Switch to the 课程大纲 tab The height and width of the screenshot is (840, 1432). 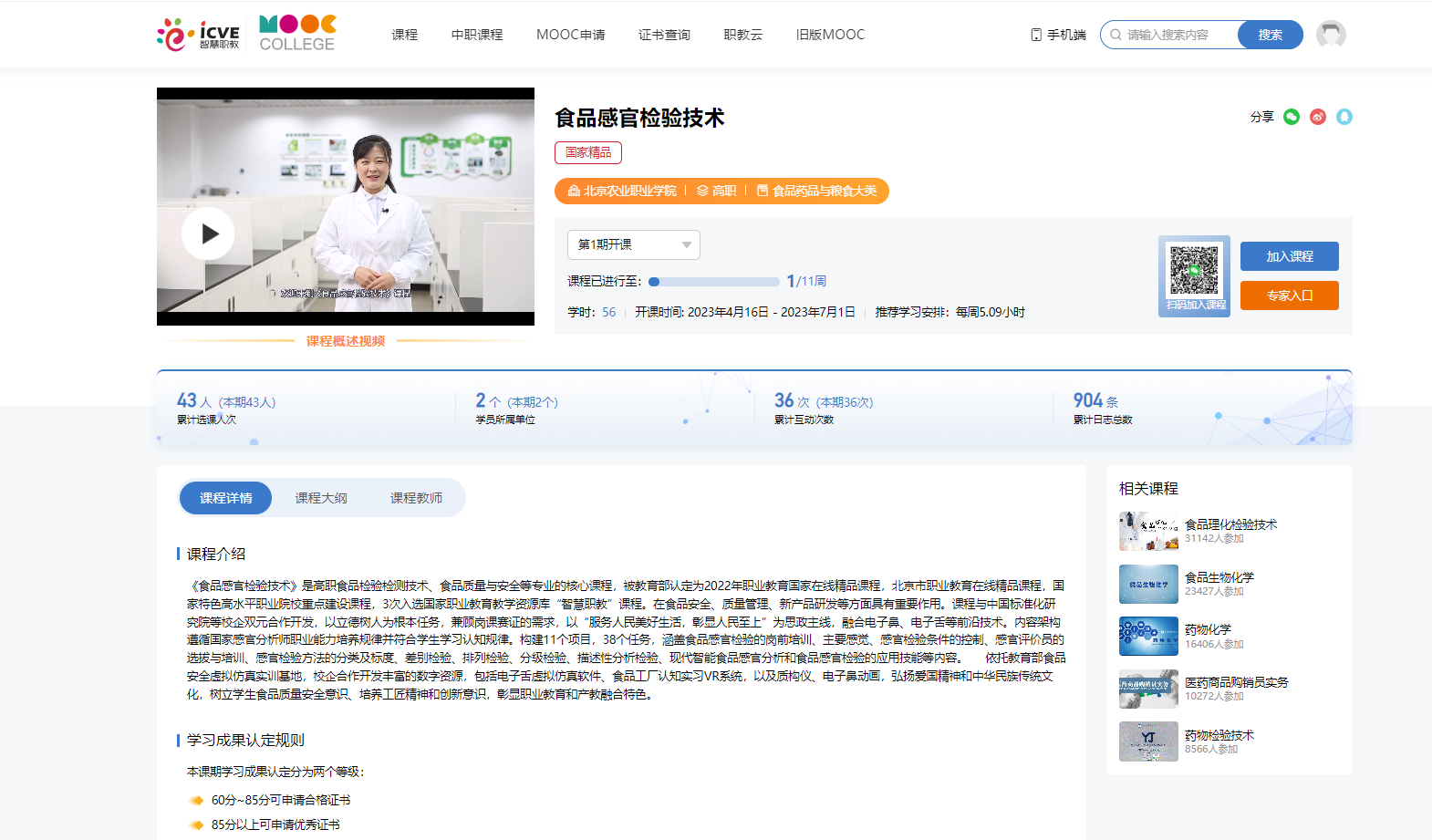pyautogui.click(x=321, y=498)
